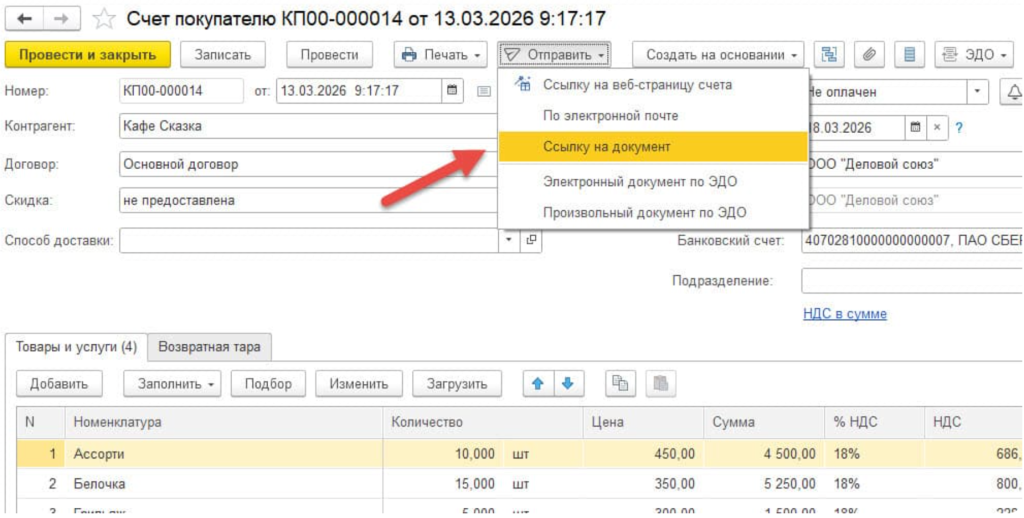Open attached files with the paperclip icon
The height and width of the screenshot is (518, 1024).
click(x=869, y=55)
